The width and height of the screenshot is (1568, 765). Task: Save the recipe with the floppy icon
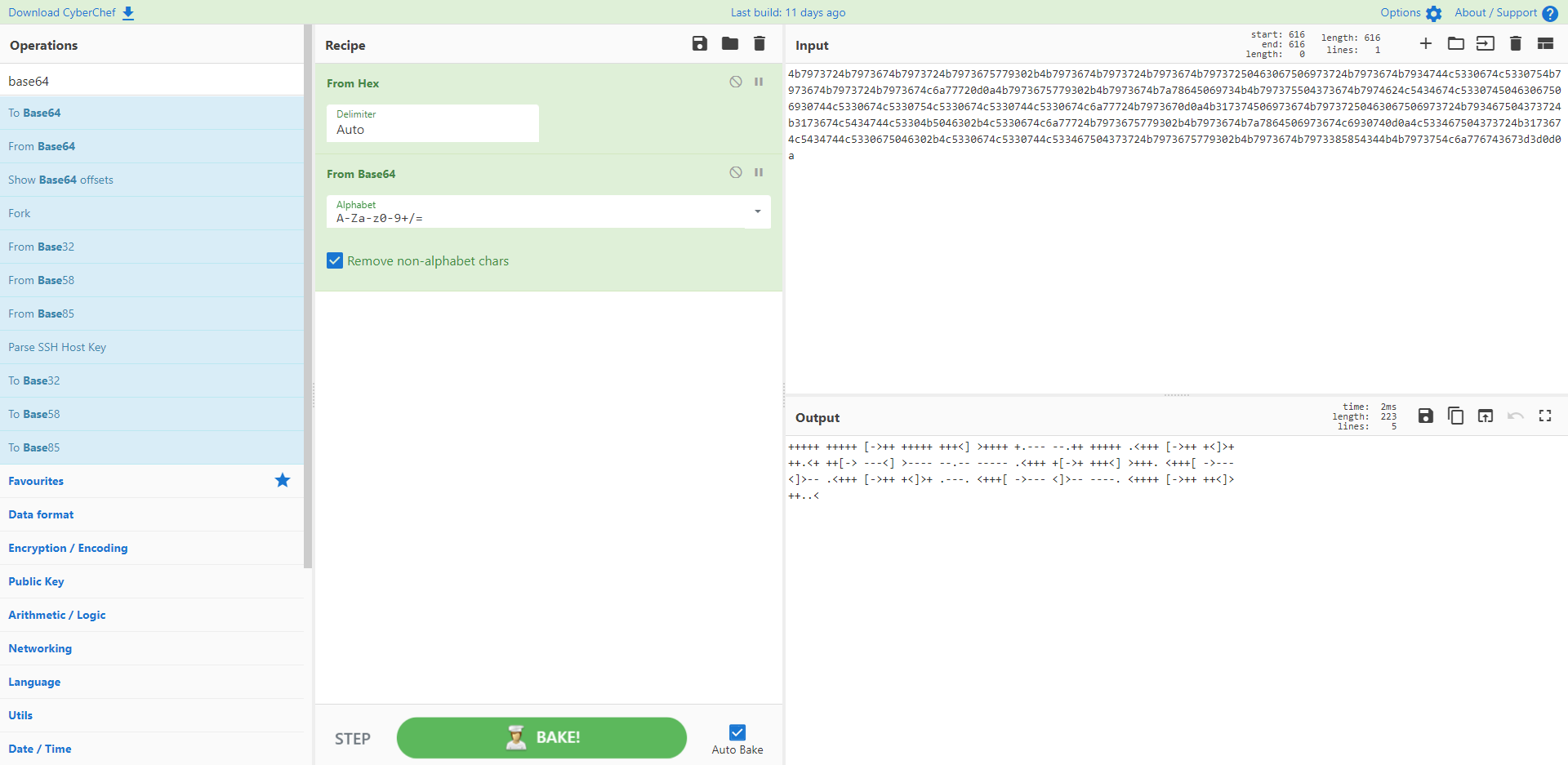tap(700, 44)
